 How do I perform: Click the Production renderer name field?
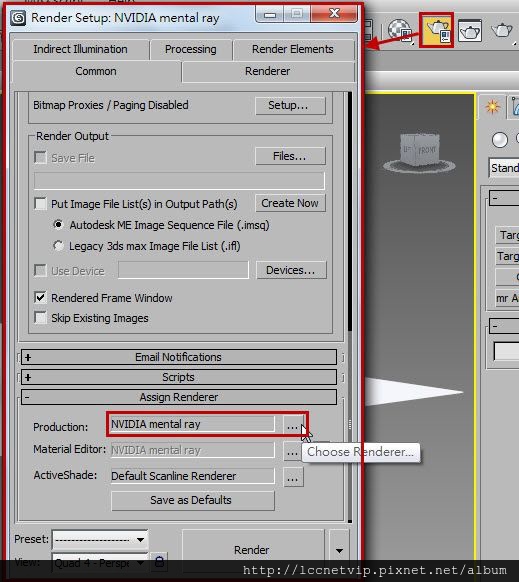coord(193,424)
